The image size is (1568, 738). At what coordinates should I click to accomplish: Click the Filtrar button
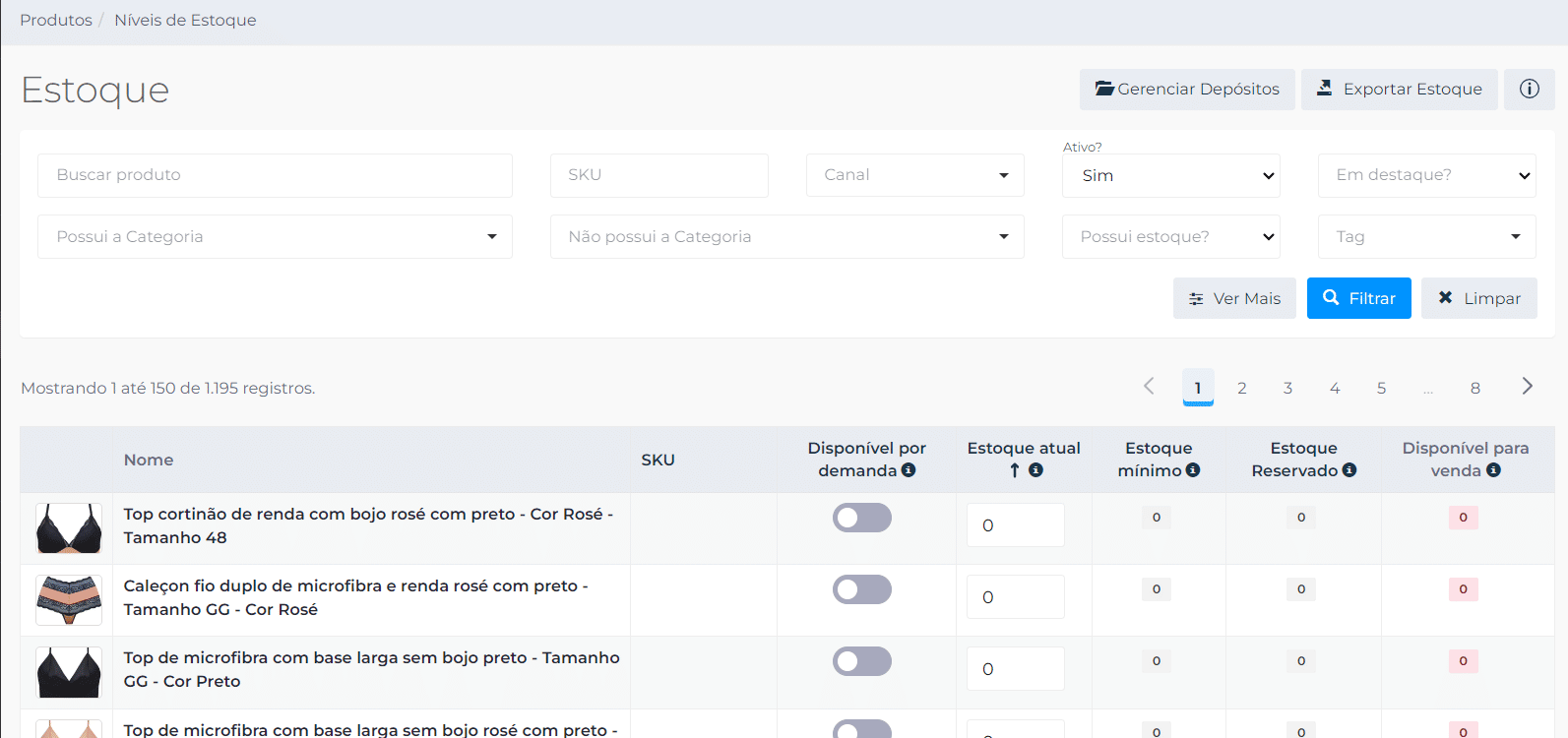[1358, 298]
